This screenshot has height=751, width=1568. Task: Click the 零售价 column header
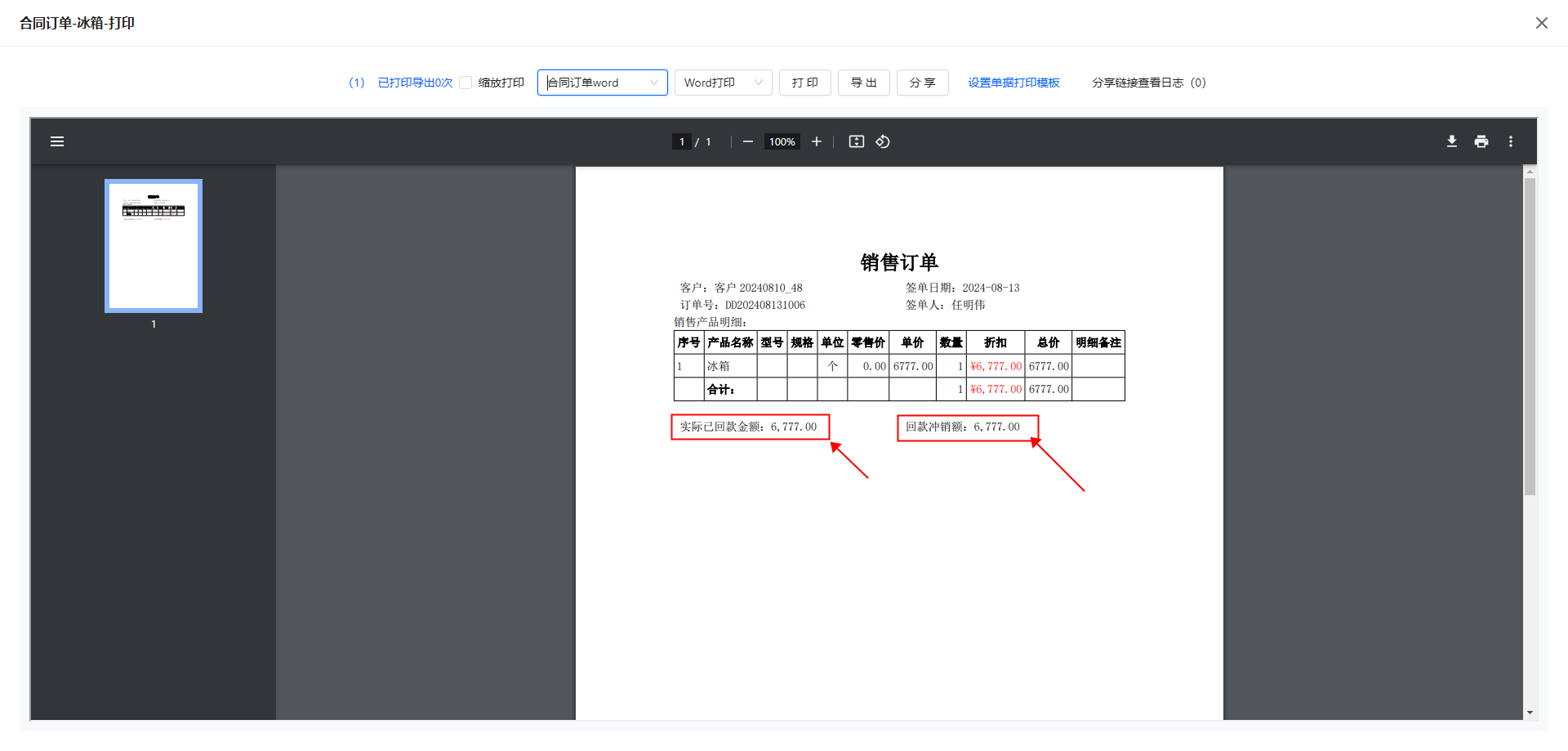coord(868,342)
